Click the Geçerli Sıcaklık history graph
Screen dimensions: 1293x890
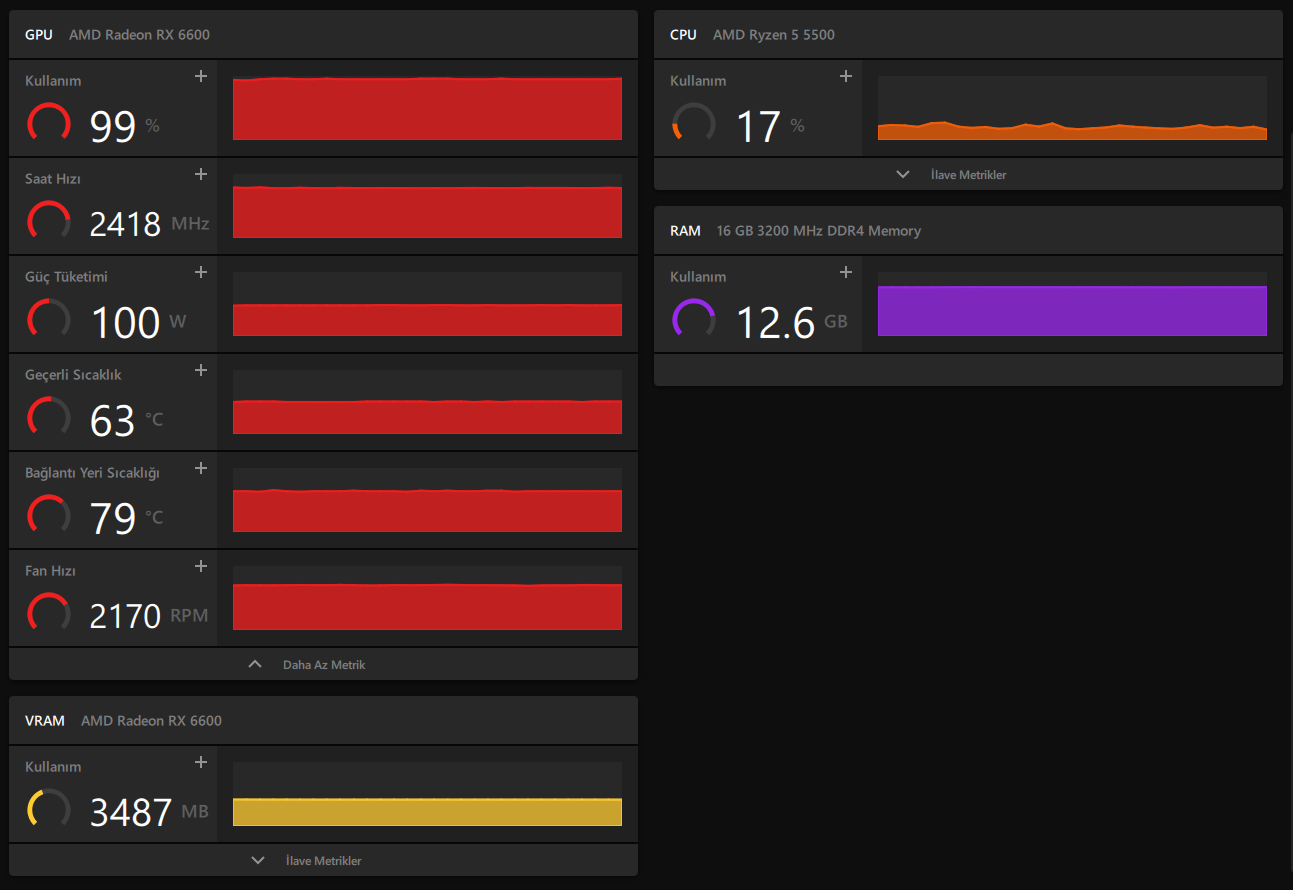(x=427, y=402)
